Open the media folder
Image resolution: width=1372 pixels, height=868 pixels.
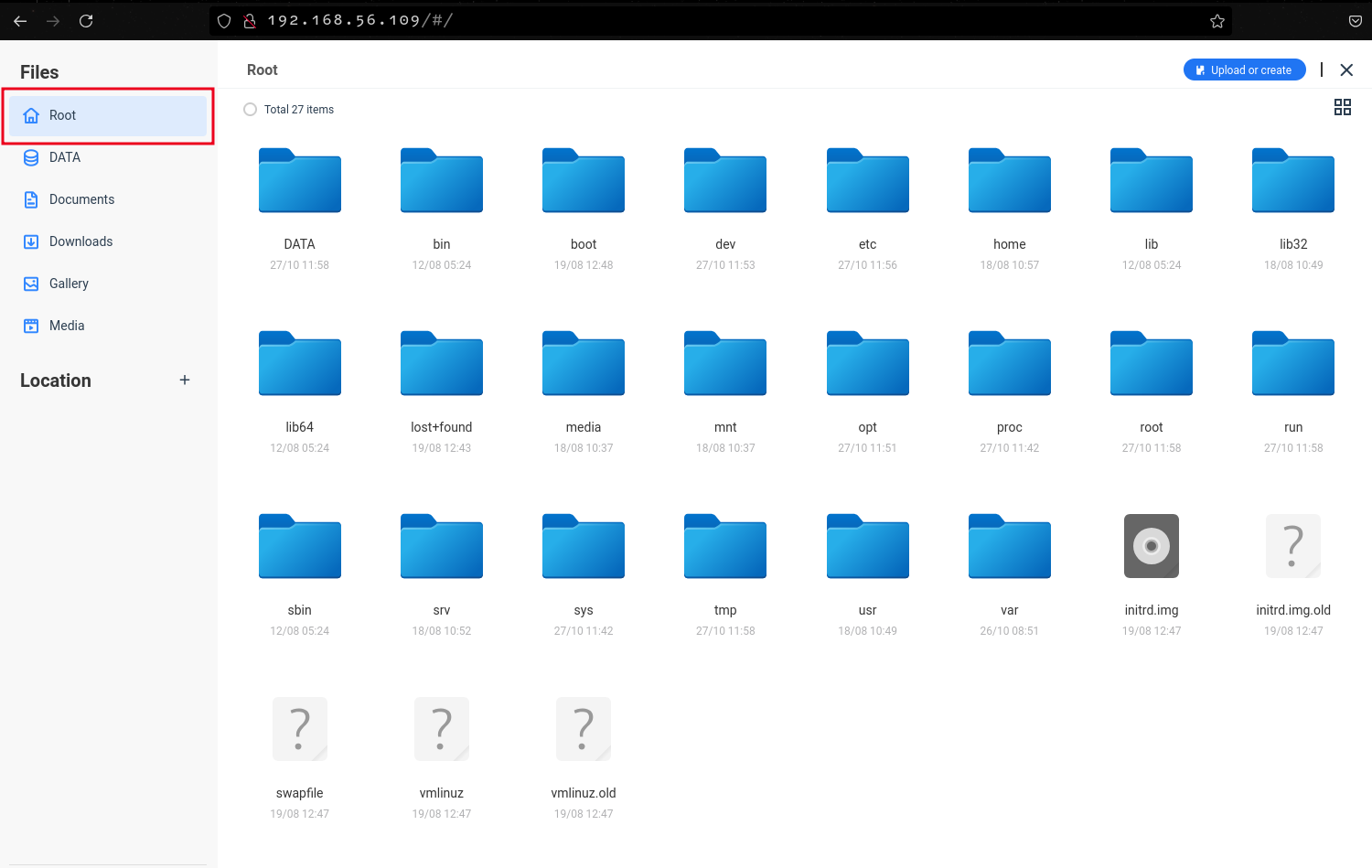click(x=584, y=363)
